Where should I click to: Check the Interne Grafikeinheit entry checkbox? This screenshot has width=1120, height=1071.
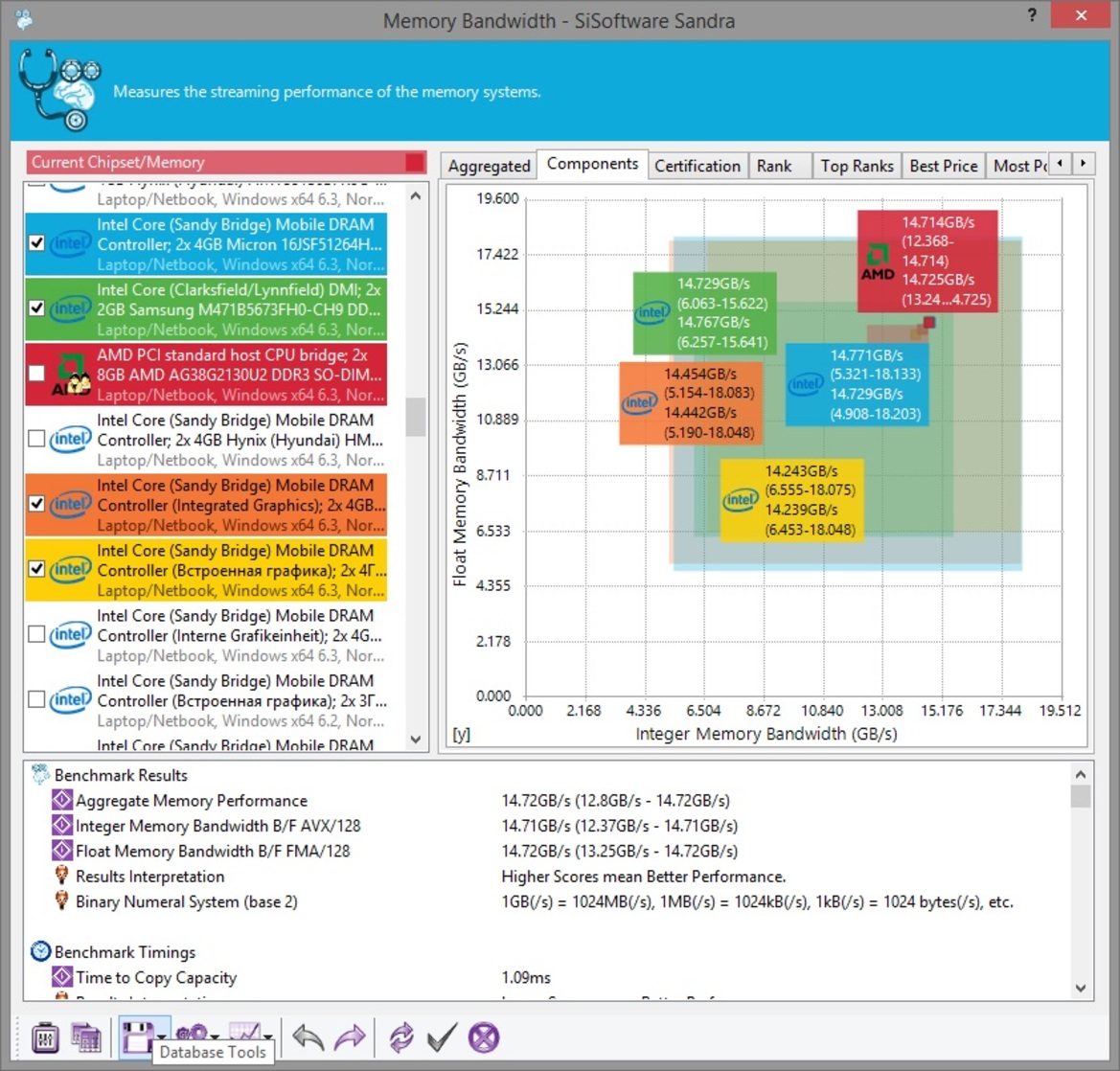tap(36, 634)
